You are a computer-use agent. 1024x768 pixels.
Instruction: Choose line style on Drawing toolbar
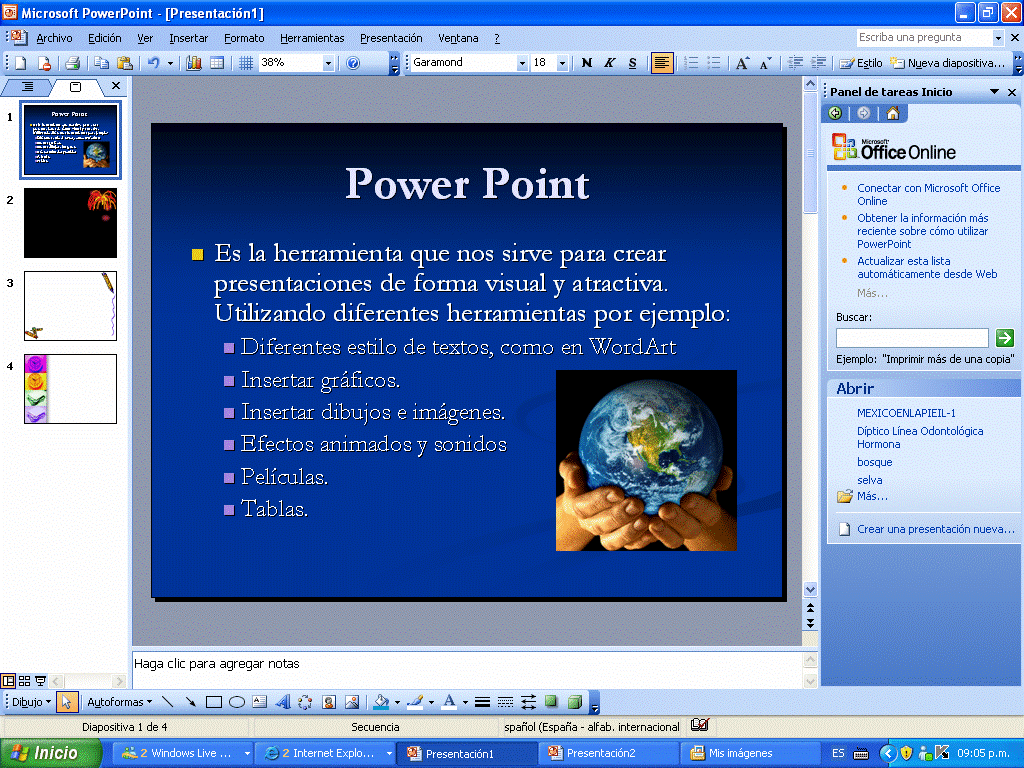(482, 702)
